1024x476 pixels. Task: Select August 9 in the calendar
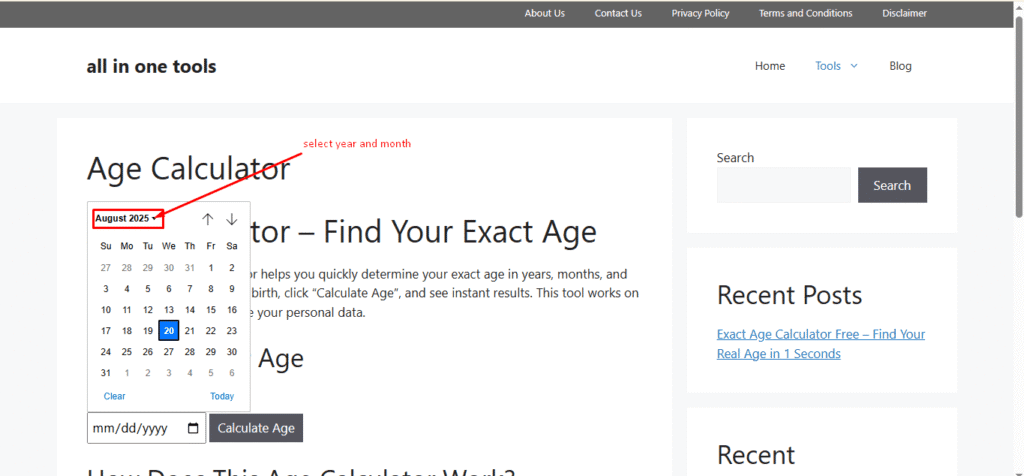(x=231, y=289)
